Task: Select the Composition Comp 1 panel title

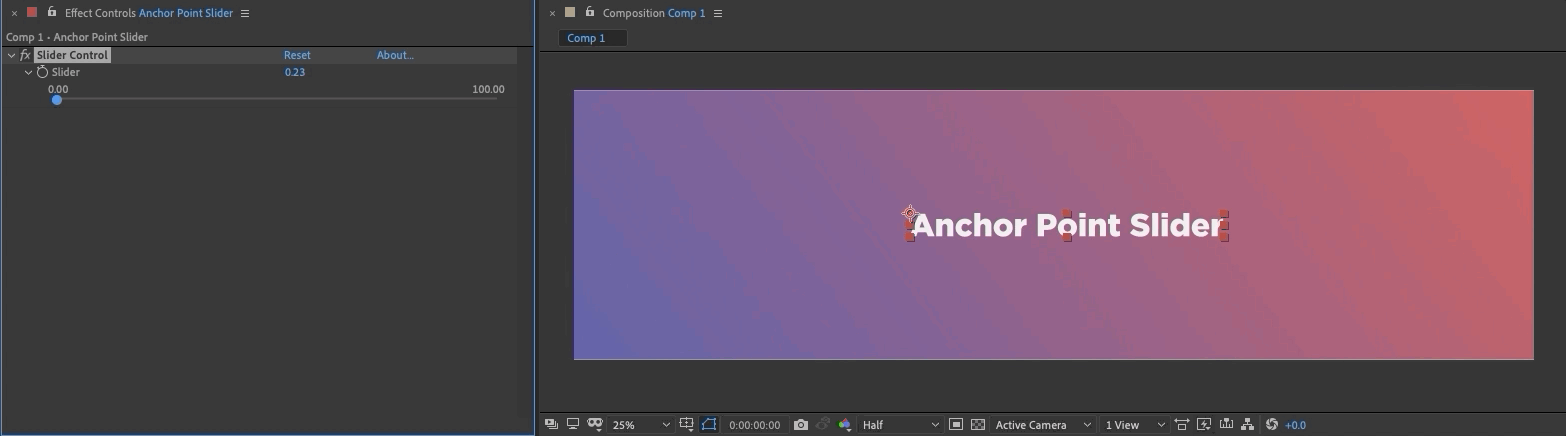Action: pos(654,13)
